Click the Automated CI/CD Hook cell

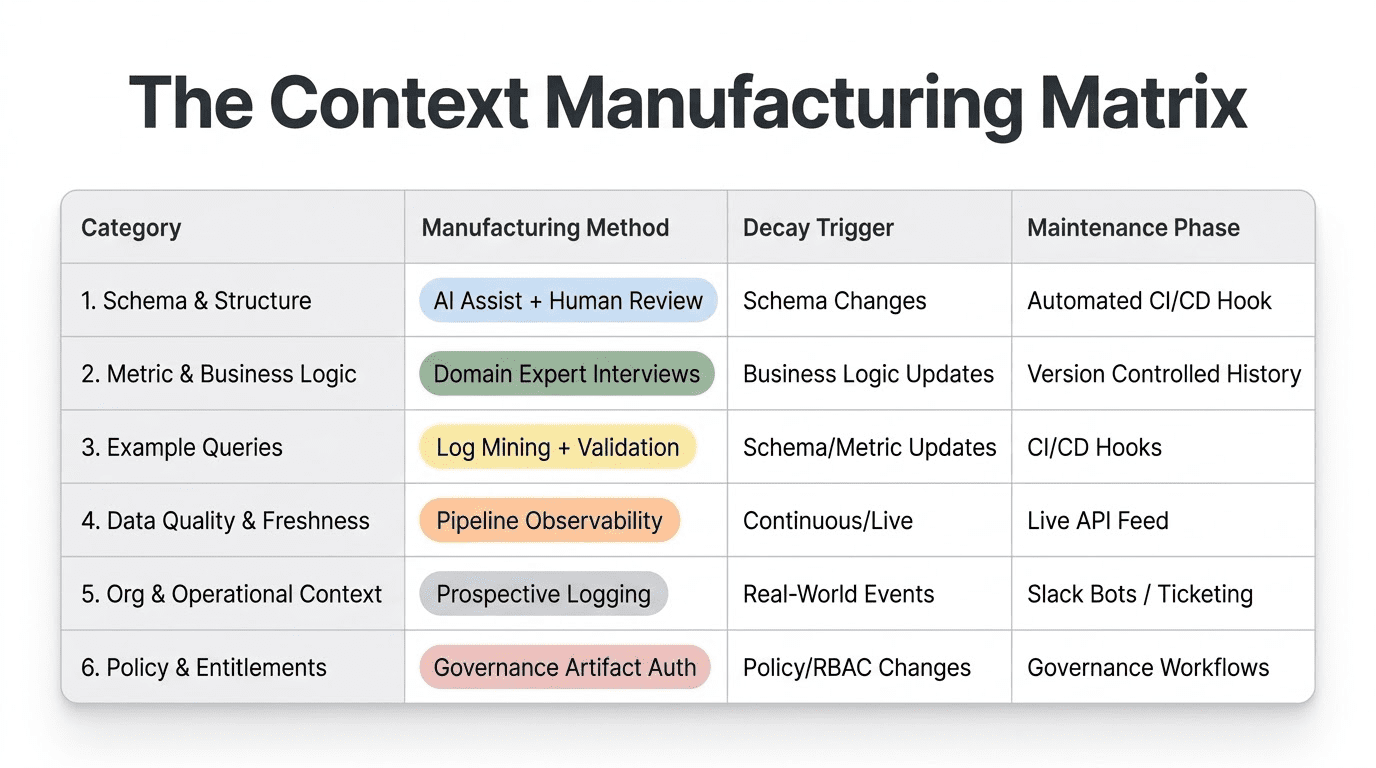(x=1149, y=301)
